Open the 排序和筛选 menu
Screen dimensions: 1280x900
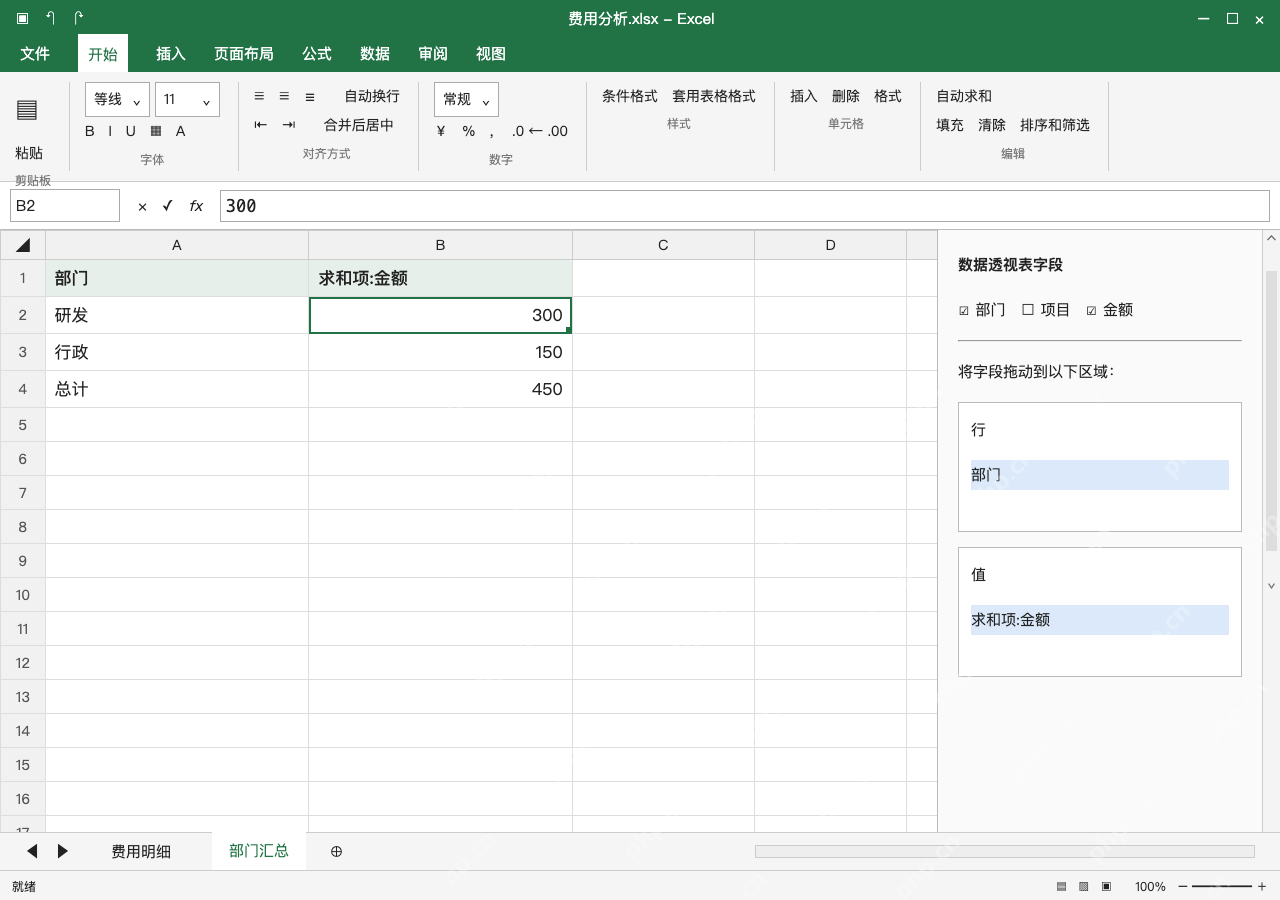pos(1055,125)
